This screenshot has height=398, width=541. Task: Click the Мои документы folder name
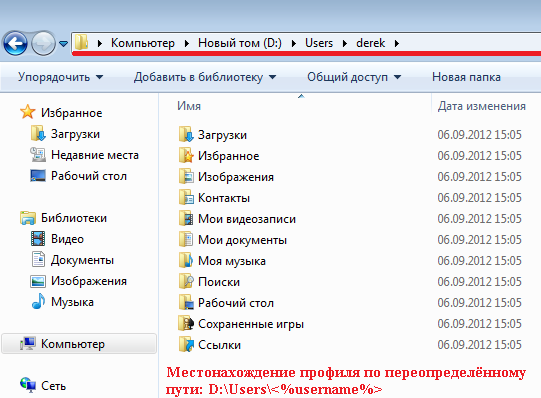(242, 240)
